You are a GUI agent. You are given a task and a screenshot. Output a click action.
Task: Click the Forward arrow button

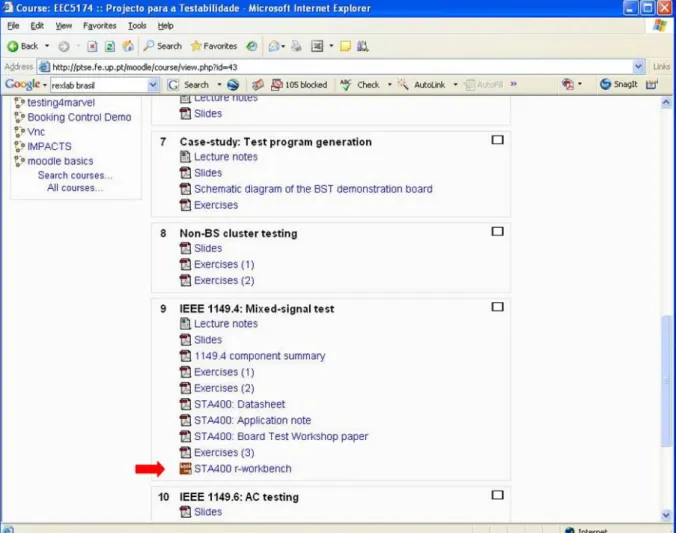64,46
